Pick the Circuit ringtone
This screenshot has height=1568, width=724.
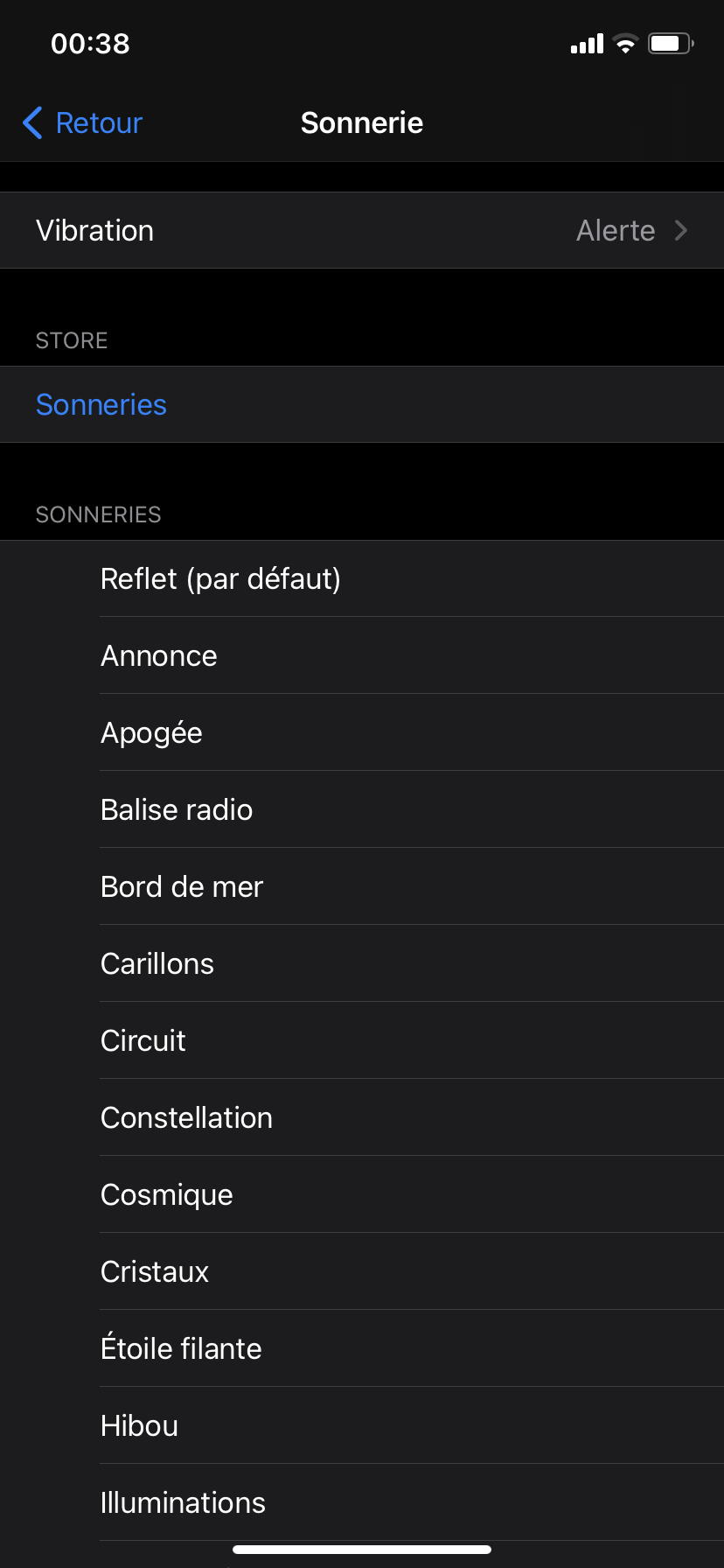coord(143,1041)
